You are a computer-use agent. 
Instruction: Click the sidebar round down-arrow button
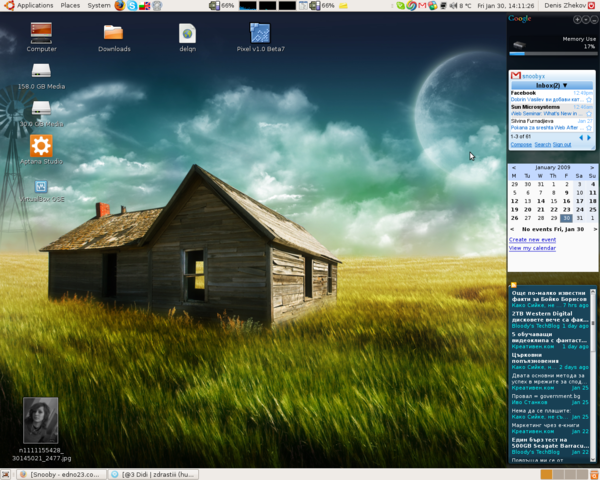pos(585,20)
